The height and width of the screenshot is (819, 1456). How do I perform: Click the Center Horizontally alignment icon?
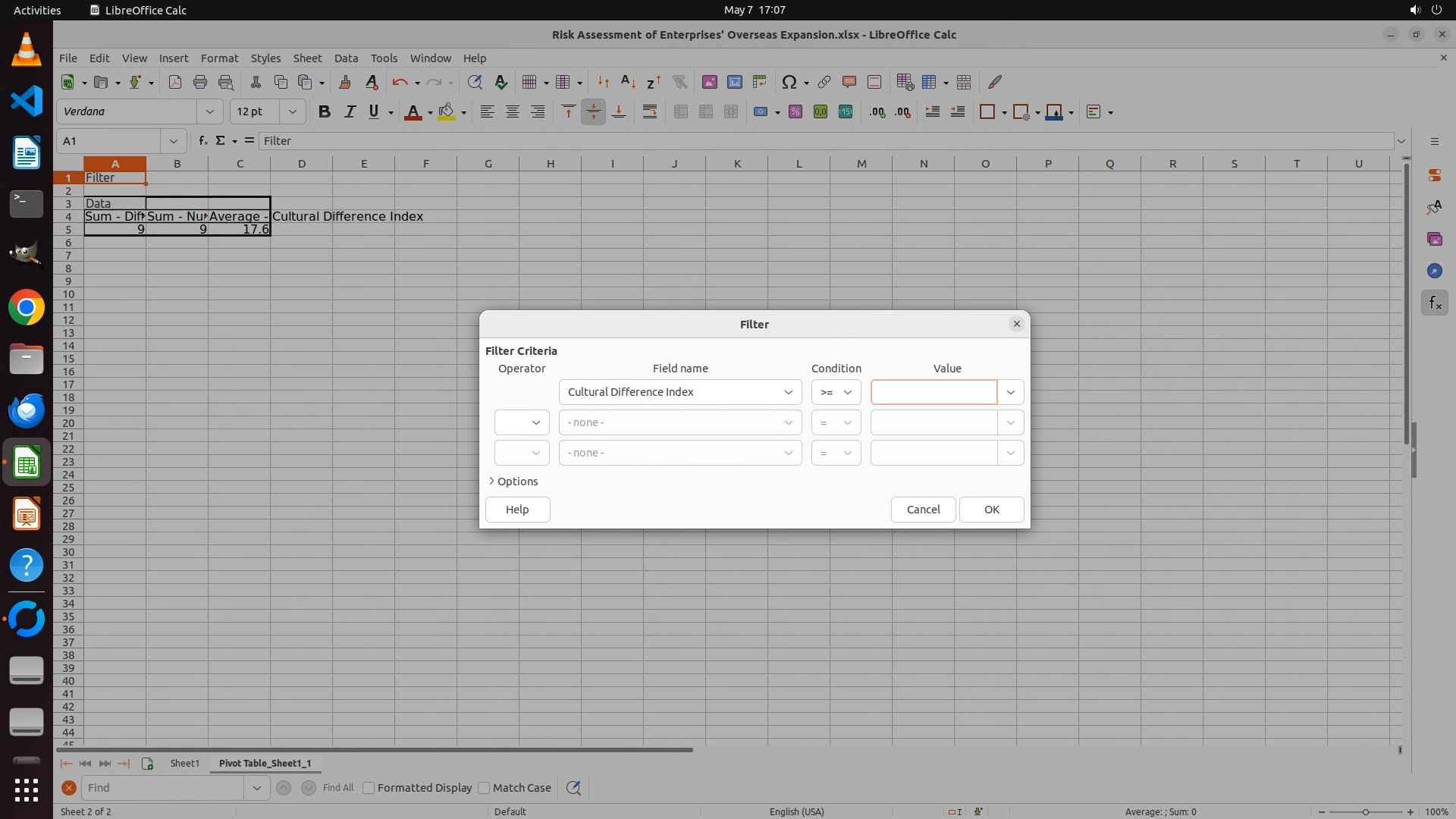coord(513,112)
